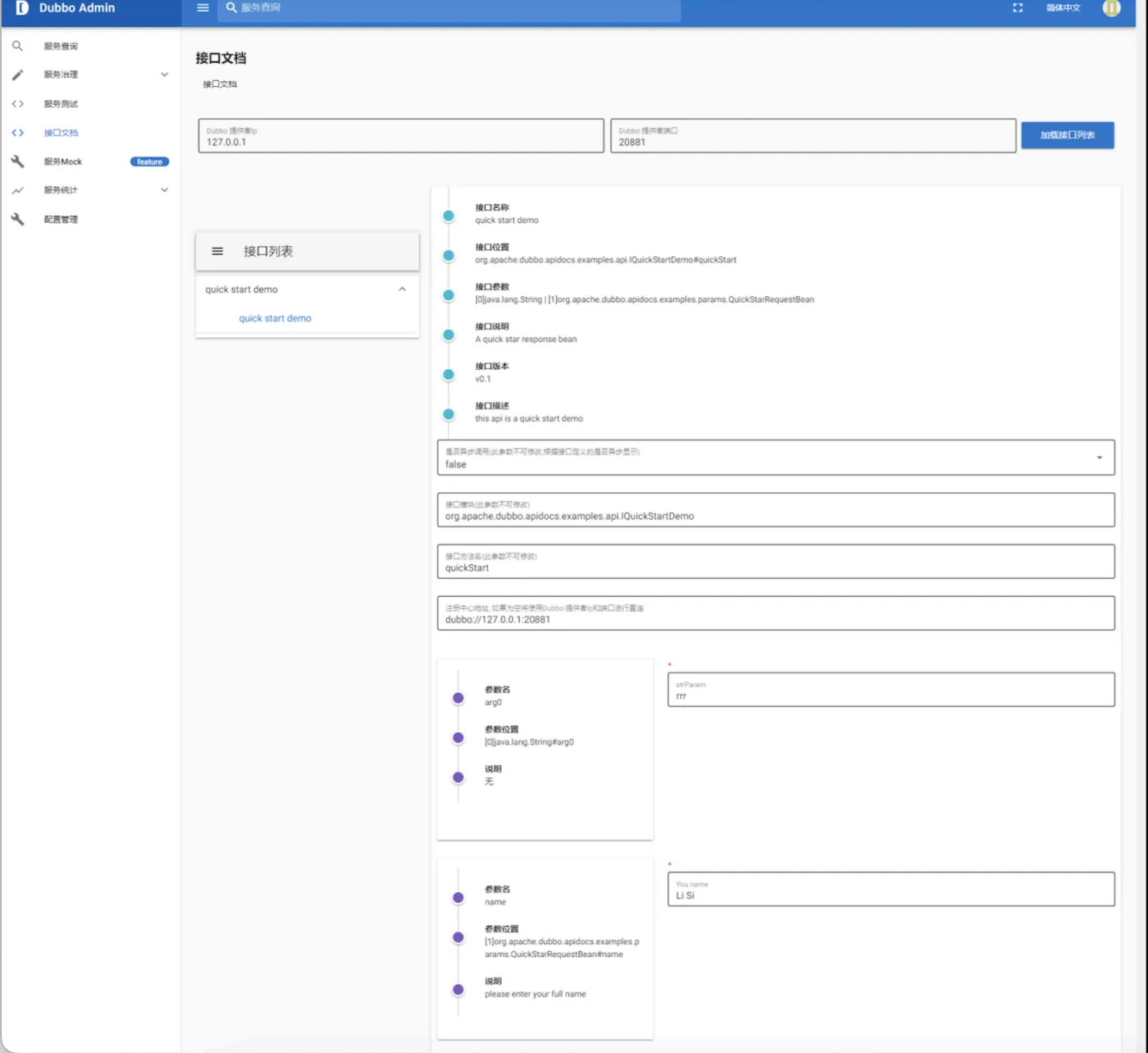Click the pencil icon beside 服务治理

(x=17, y=75)
